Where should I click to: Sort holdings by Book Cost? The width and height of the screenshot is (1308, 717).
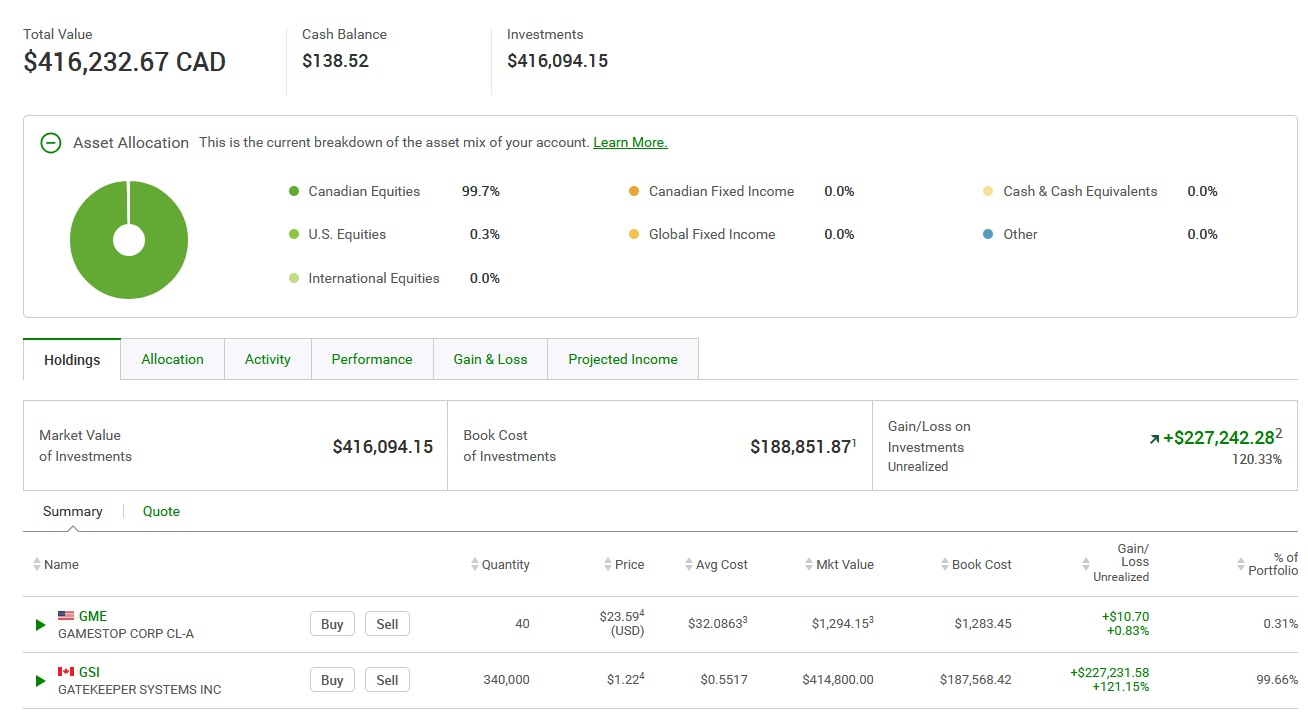[976, 565]
